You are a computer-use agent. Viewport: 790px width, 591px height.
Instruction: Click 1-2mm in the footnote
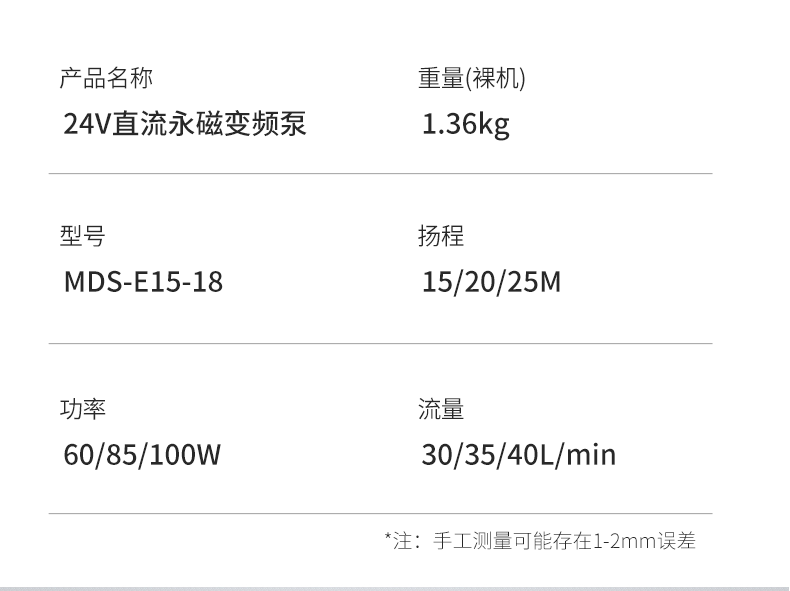(x=624, y=541)
